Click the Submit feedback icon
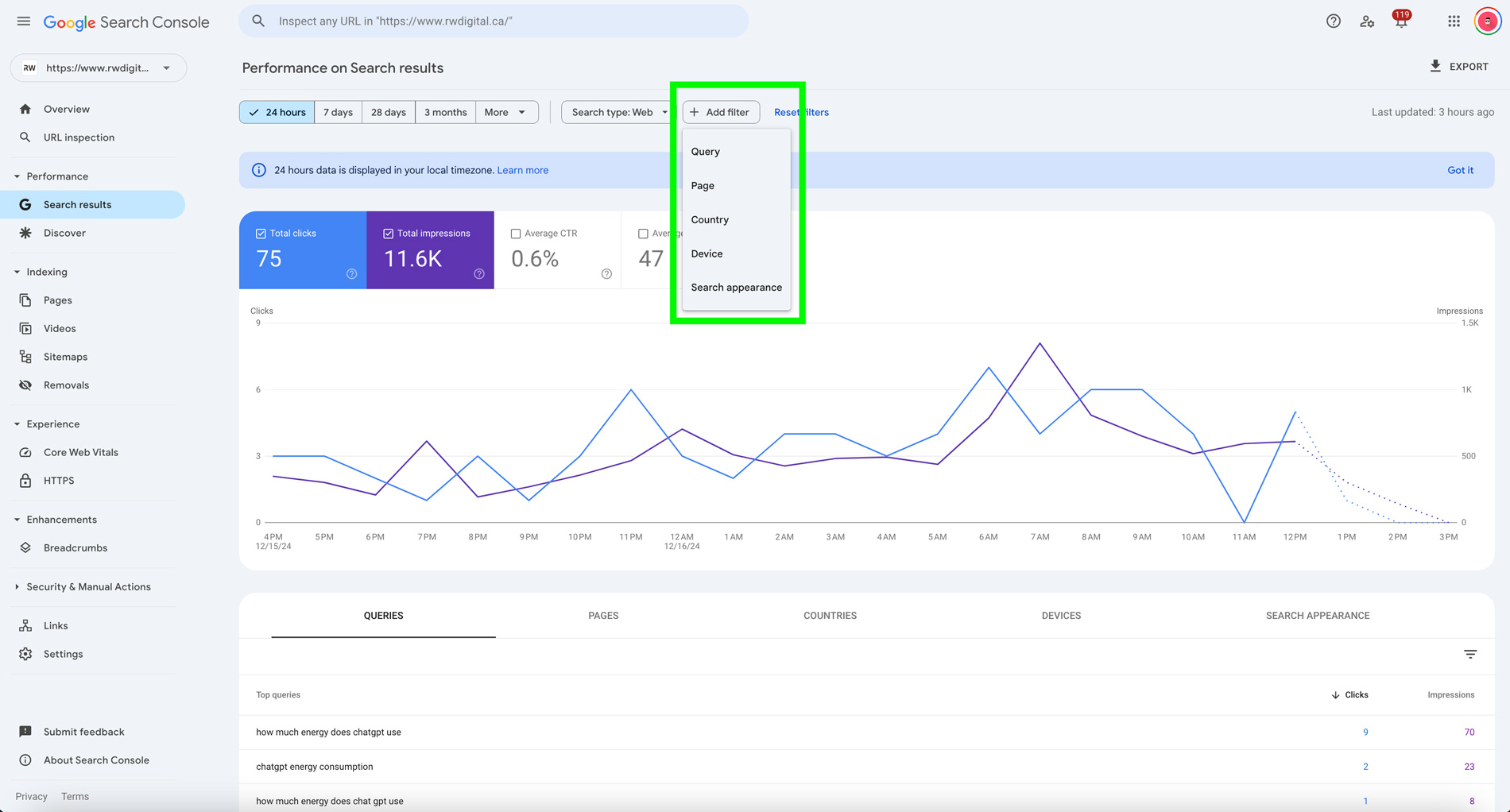This screenshot has width=1510, height=812. pyautogui.click(x=25, y=732)
